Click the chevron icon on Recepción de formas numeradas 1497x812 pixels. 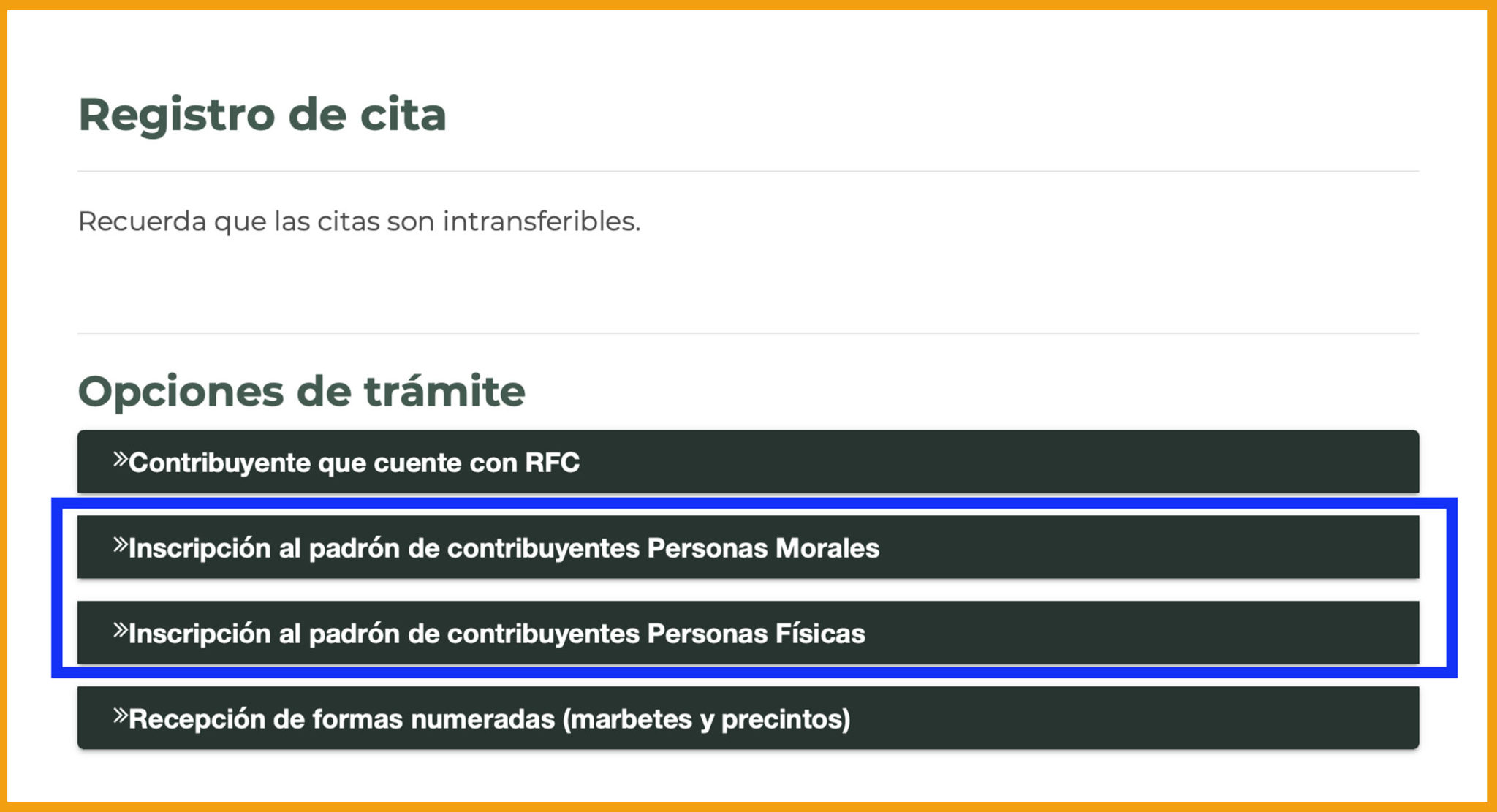click(119, 718)
